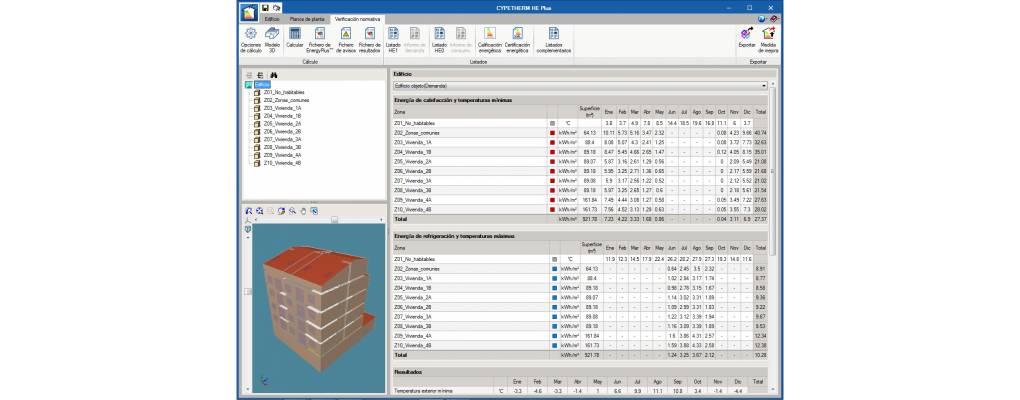Select Z04_Vivienda_1B in the tree
Screen dimensions: 1020x400
[x=282, y=116]
